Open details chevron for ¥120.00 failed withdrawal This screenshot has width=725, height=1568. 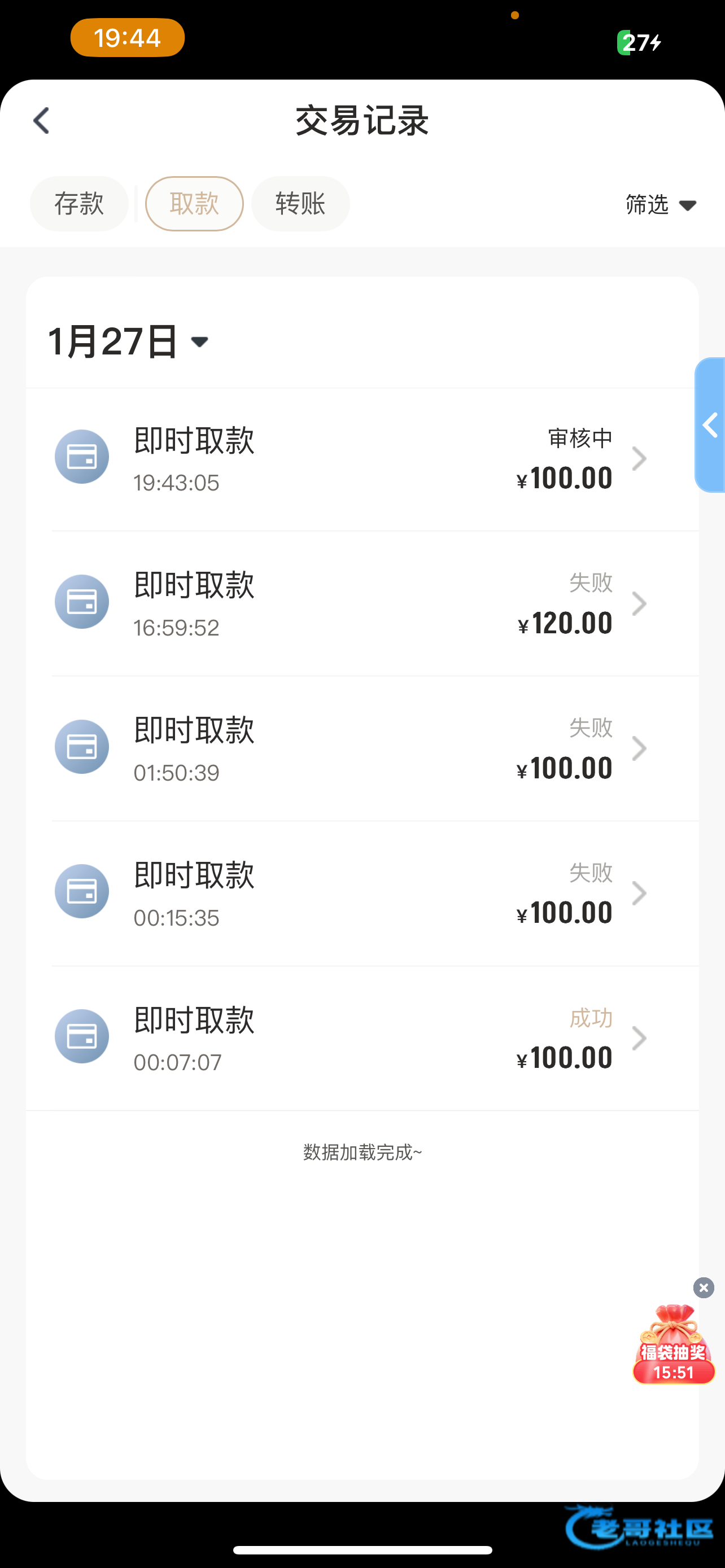coord(639,603)
